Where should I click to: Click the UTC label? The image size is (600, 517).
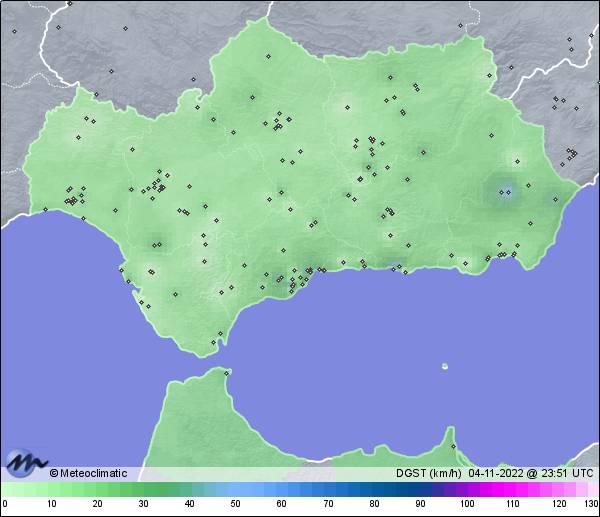click(x=583, y=473)
